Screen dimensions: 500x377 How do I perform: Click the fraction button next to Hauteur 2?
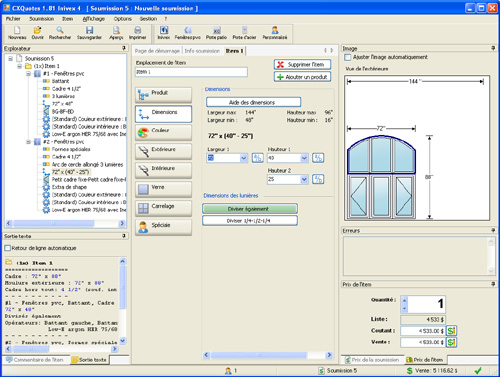coord(318,179)
